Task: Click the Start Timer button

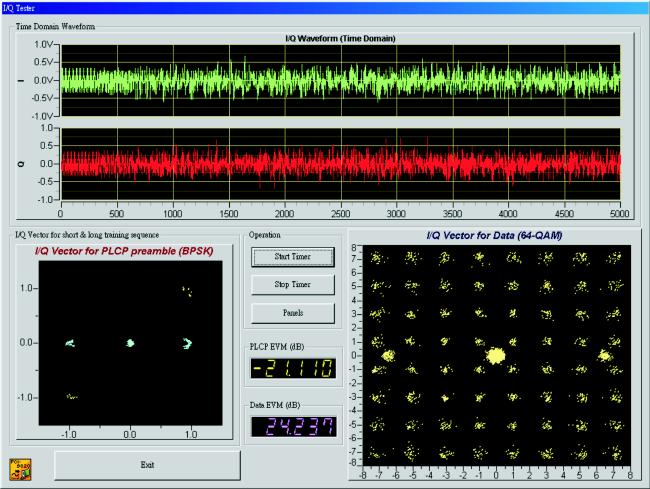Action: [292, 257]
